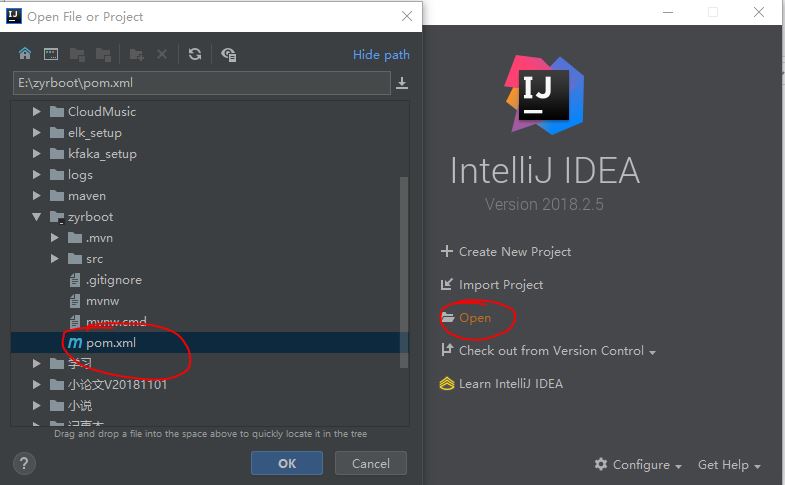Screen dimensions: 785x485
Task: Click Learn IntelliJ IDEA
Action: coord(511,383)
